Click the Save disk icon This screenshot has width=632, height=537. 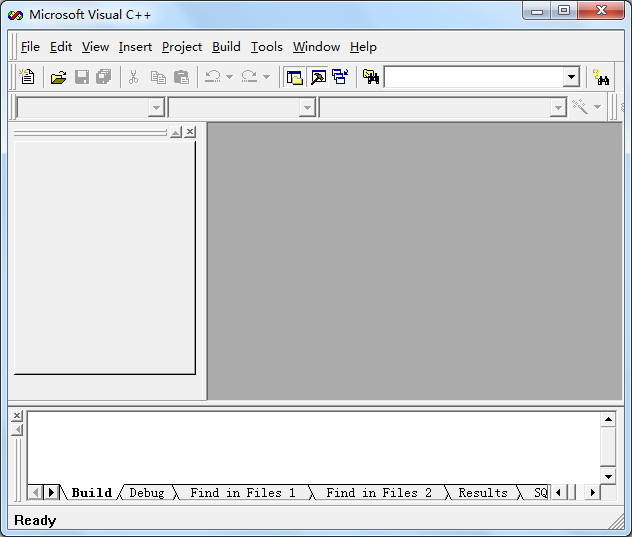[82, 77]
